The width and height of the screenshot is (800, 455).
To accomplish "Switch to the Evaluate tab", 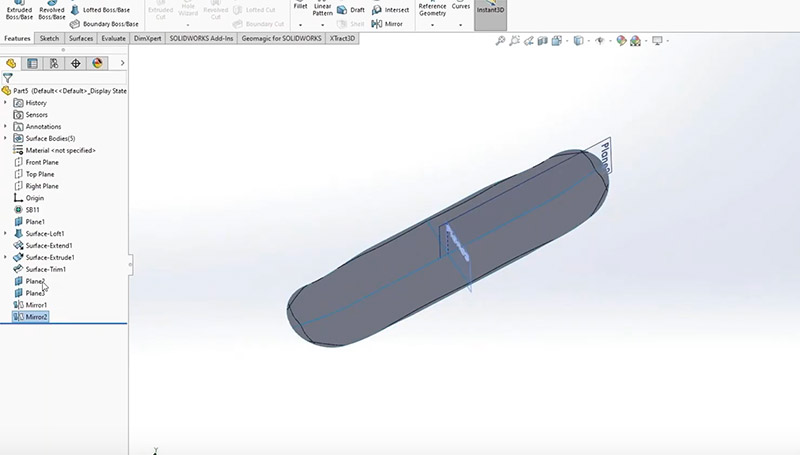I will pos(115,38).
